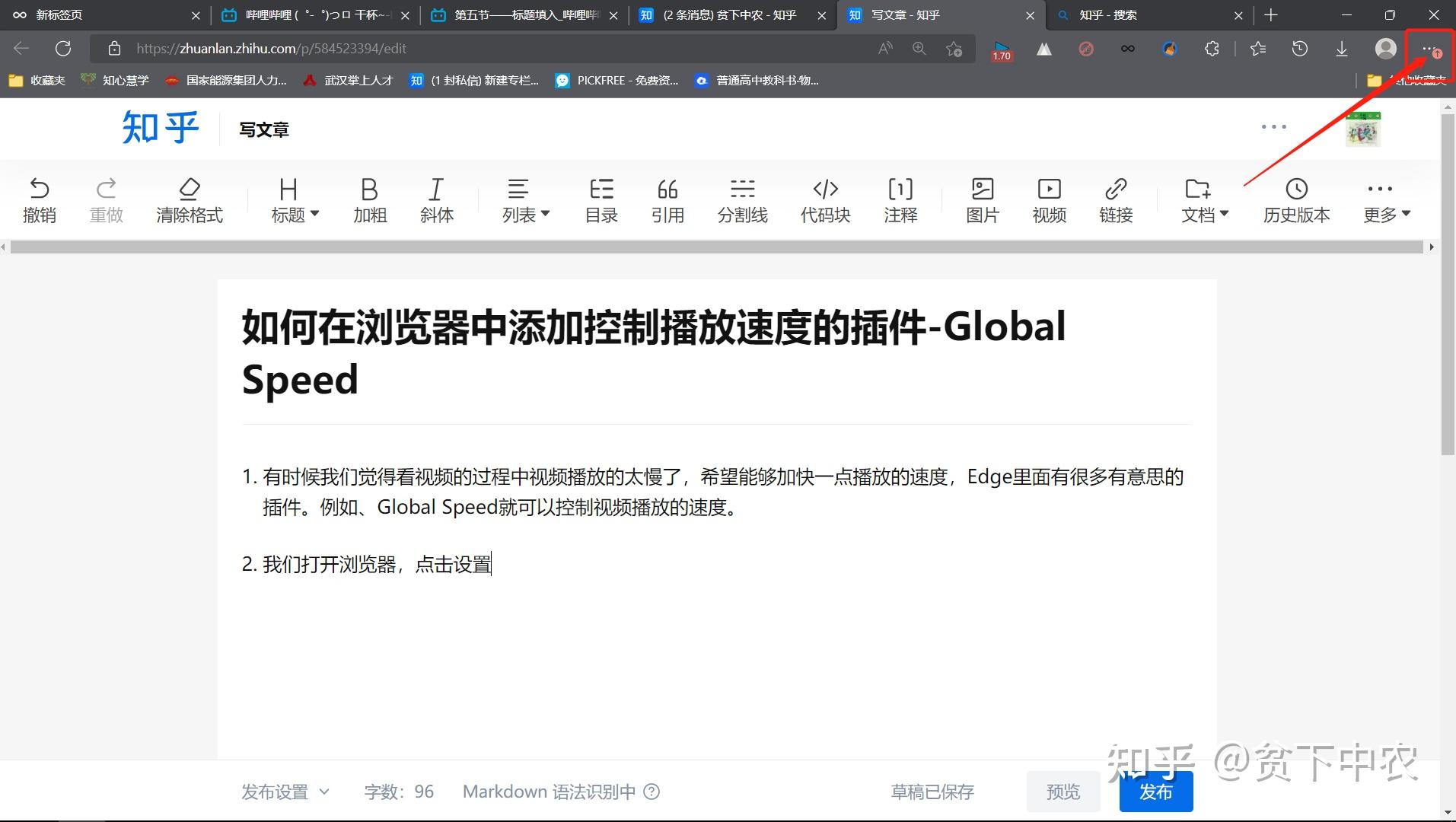This screenshot has width=1456, height=822.
Task: Click the Markdown syntax help question icon
Action: pos(652,792)
